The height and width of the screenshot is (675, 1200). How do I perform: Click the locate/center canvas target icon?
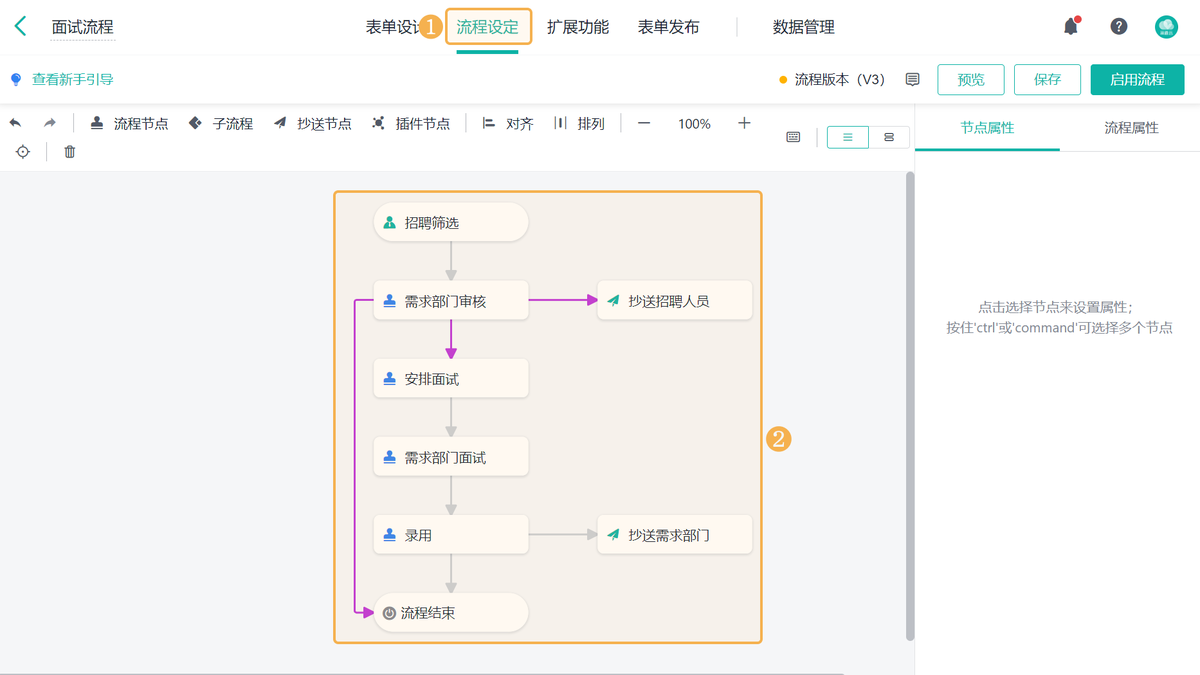click(x=23, y=152)
